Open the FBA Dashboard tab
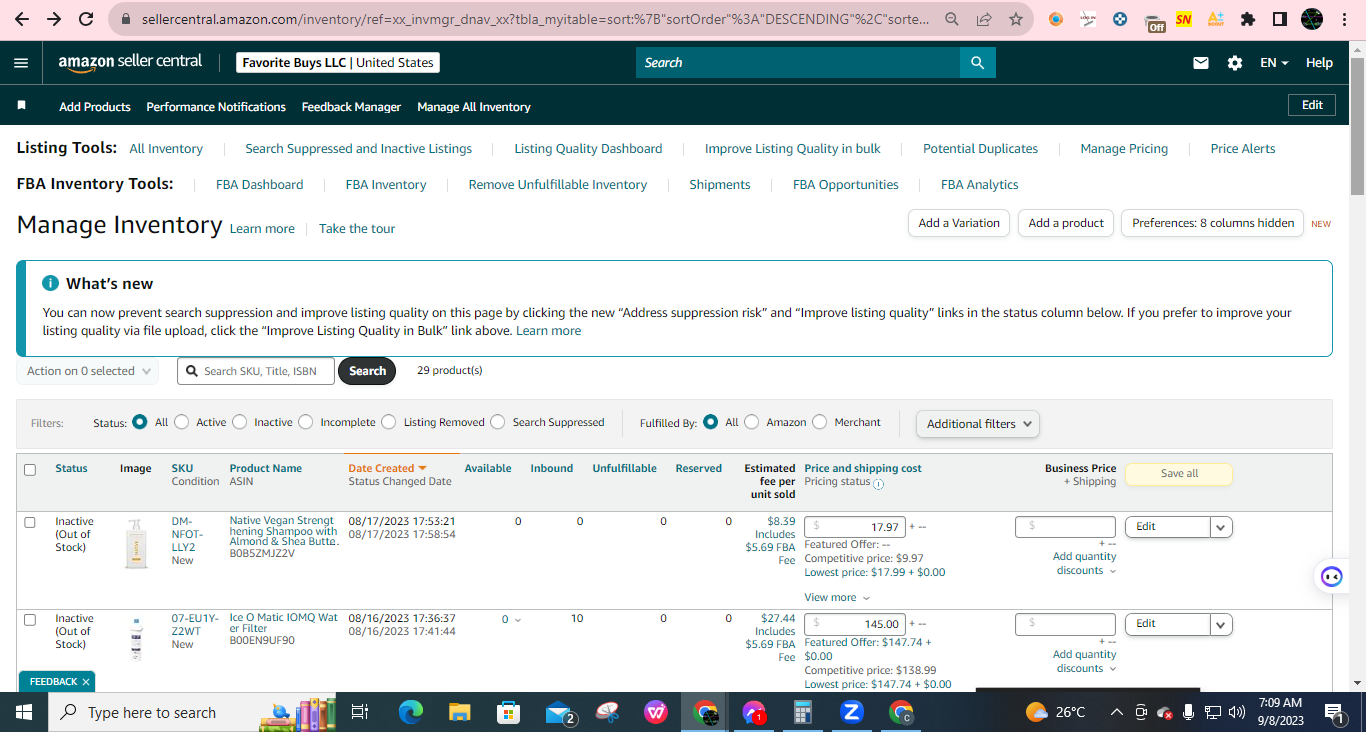The image size is (1366, 732). point(259,184)
